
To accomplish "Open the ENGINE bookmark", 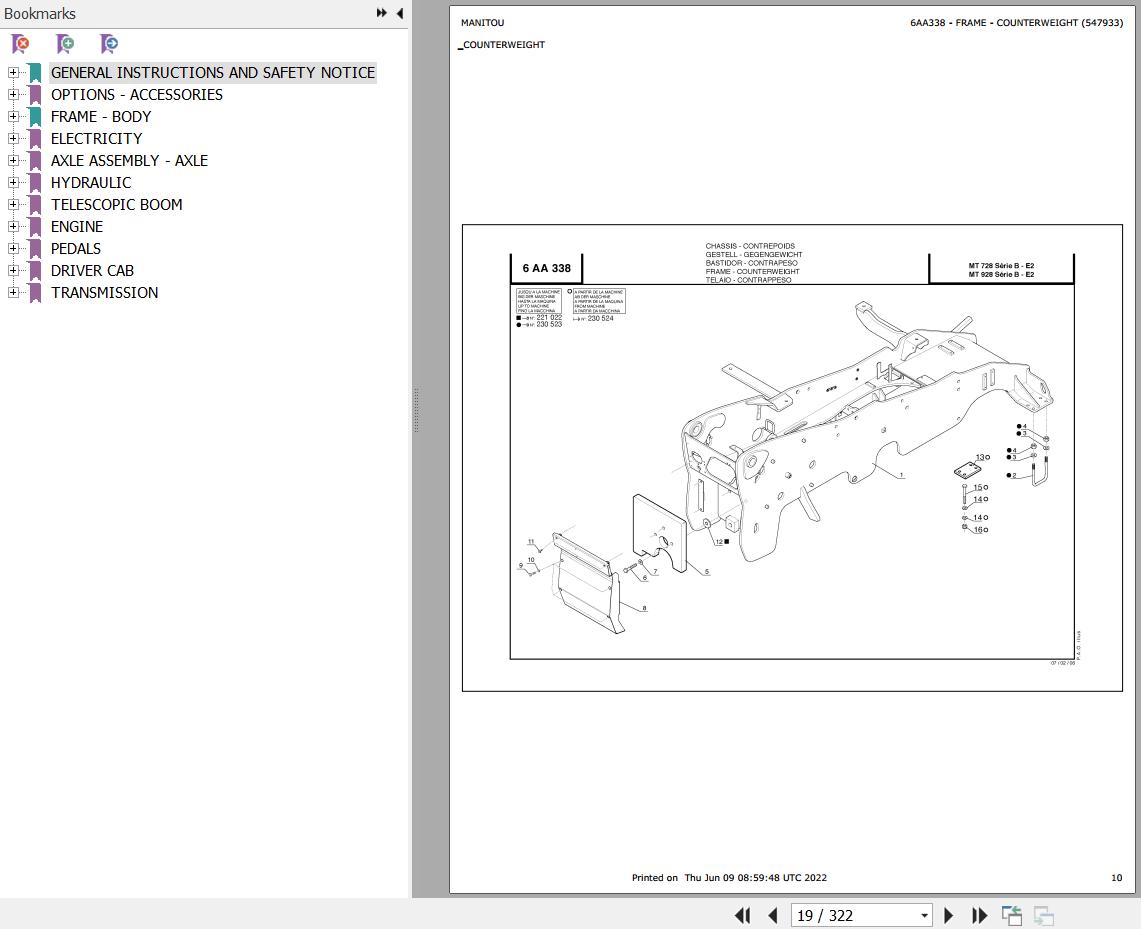I will [77, 226].
